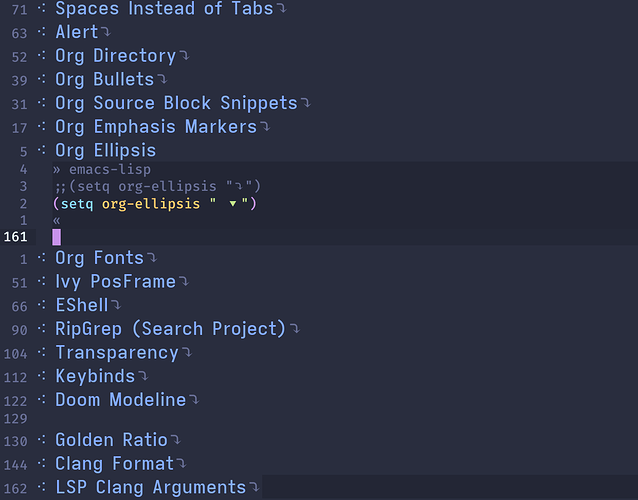Viewport: 638px width, 500px height.
Task: Expand the Transparency section fold arrow
Action: click(x=186, y=353)
